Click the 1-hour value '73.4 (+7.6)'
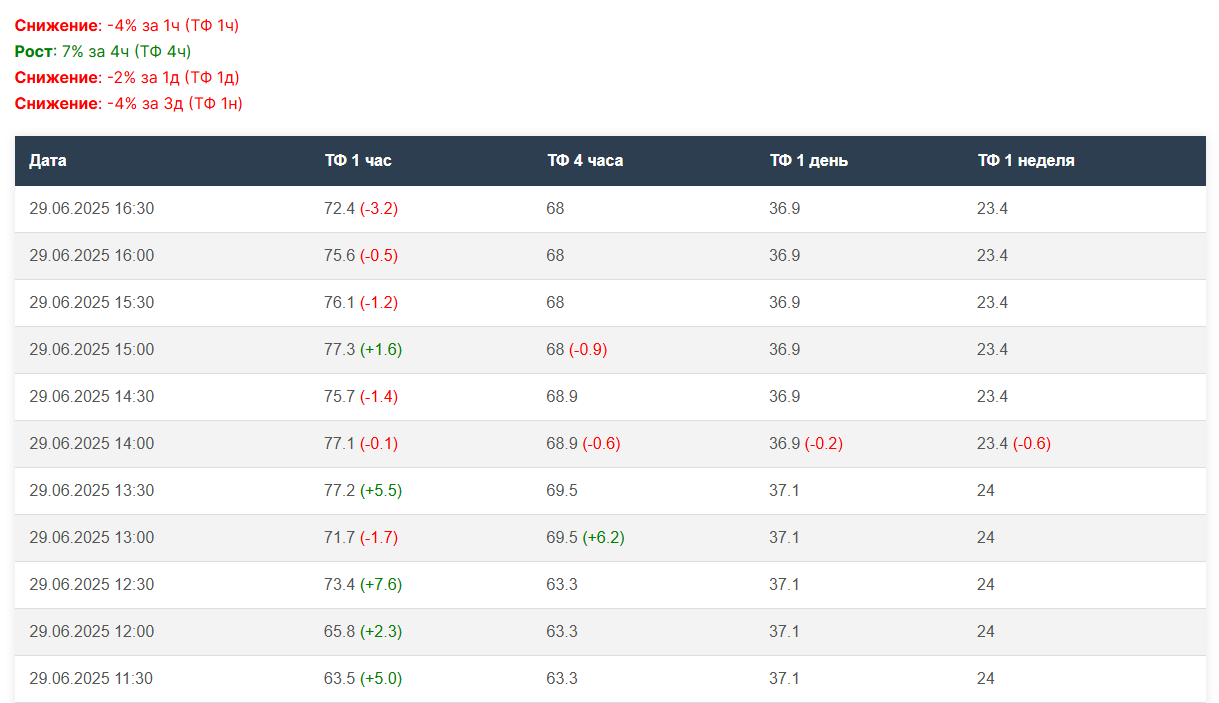This screenshot has height=703, width=1219. (x=363, y=584)
